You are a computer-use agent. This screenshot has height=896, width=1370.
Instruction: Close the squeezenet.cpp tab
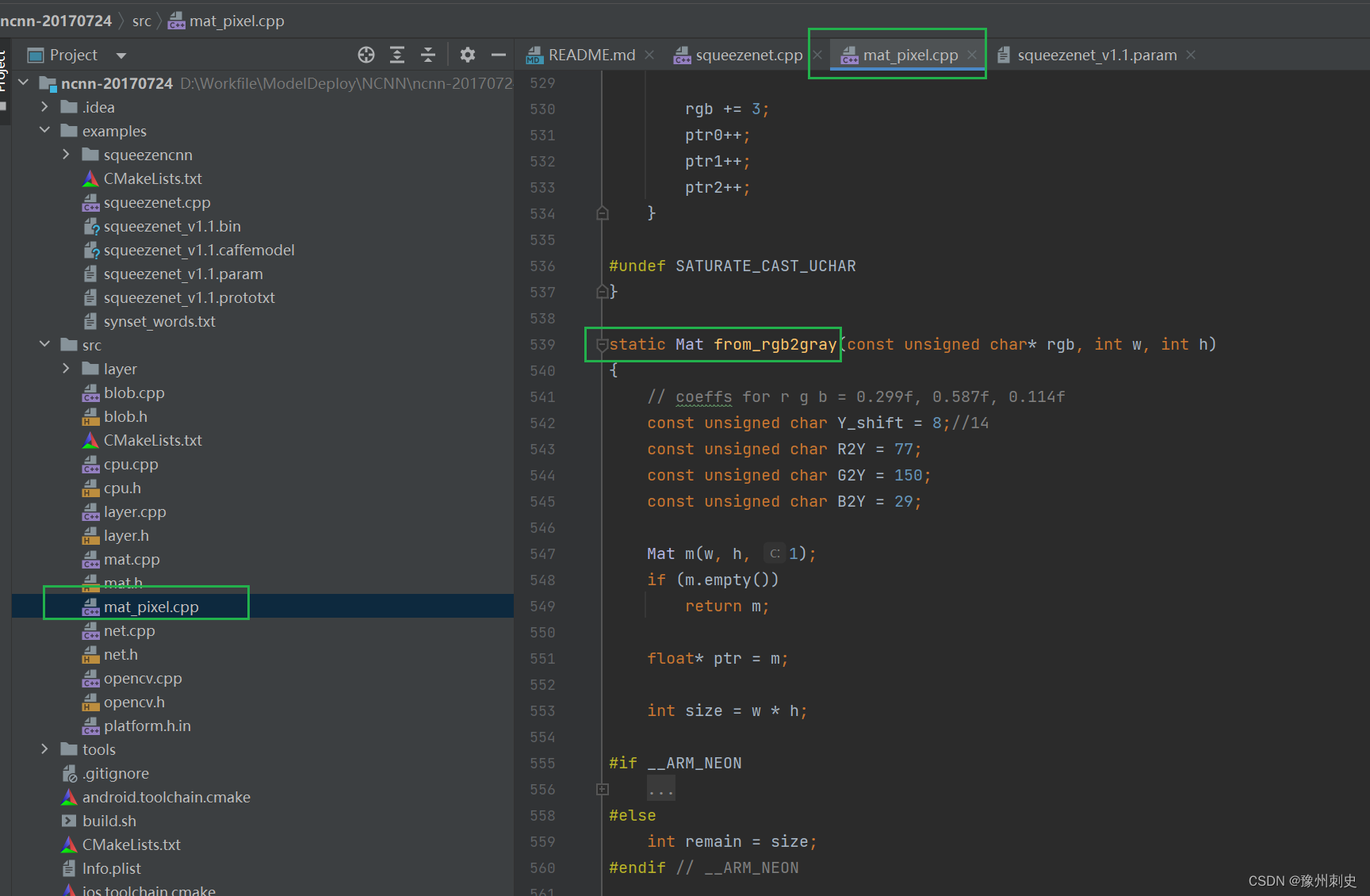coord(817,55)
